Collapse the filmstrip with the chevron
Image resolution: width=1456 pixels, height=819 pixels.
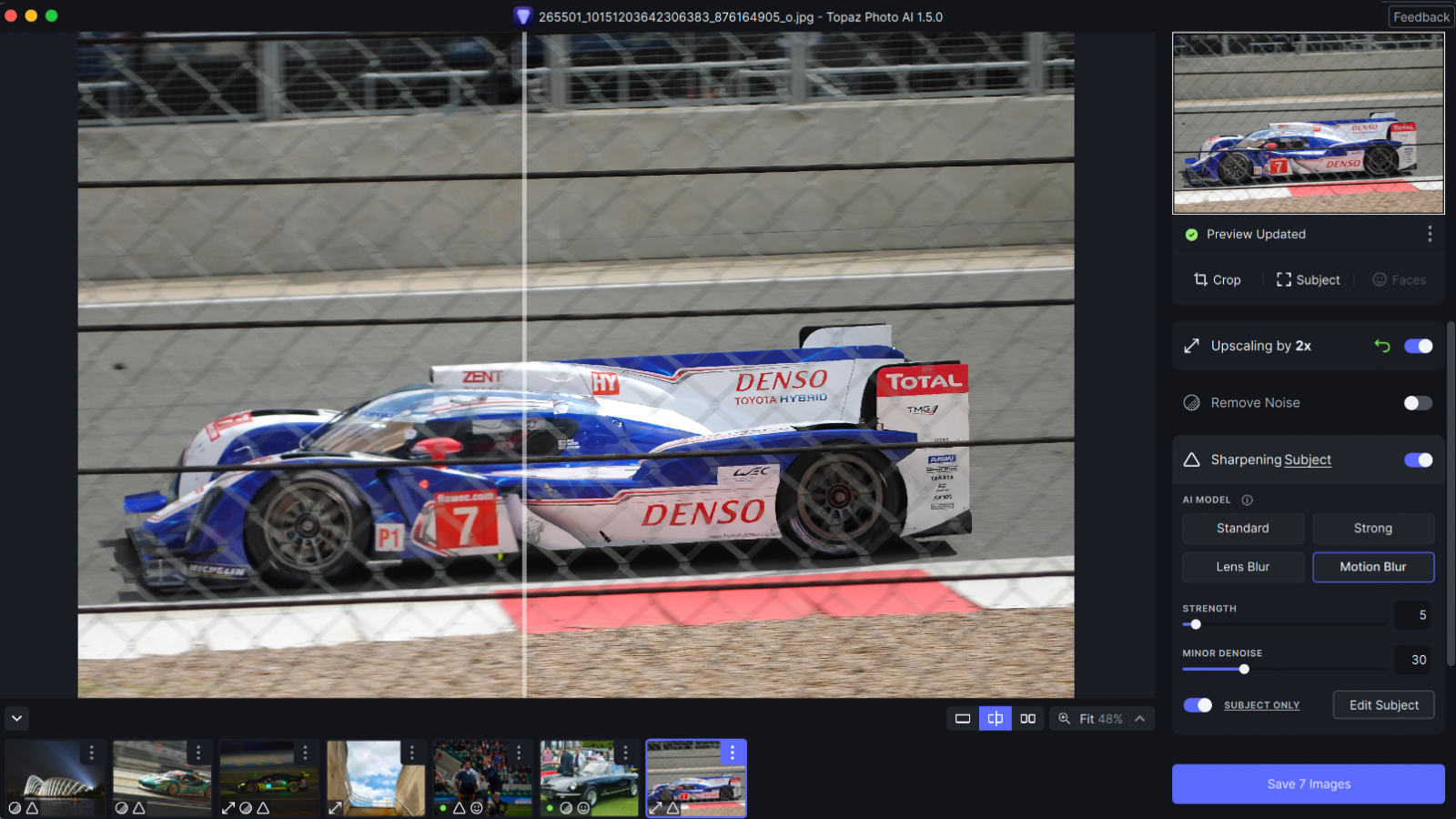click(x=17, y=719)
